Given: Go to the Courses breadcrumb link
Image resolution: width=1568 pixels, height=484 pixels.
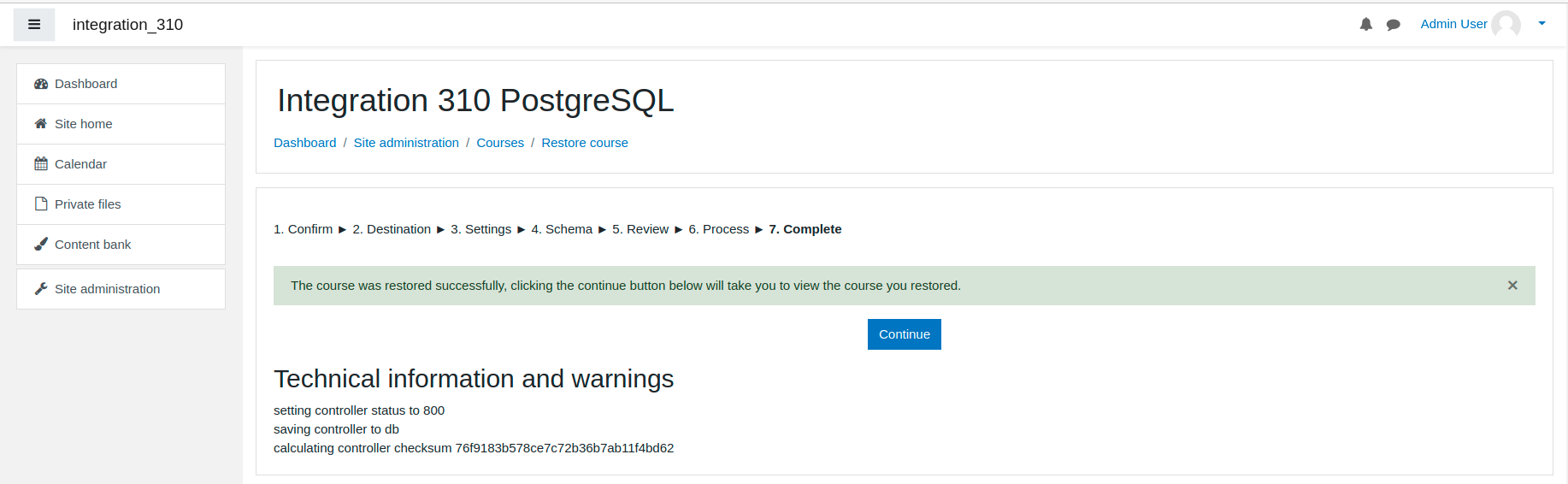Looking at the screenshot, I should pos(500,143).
